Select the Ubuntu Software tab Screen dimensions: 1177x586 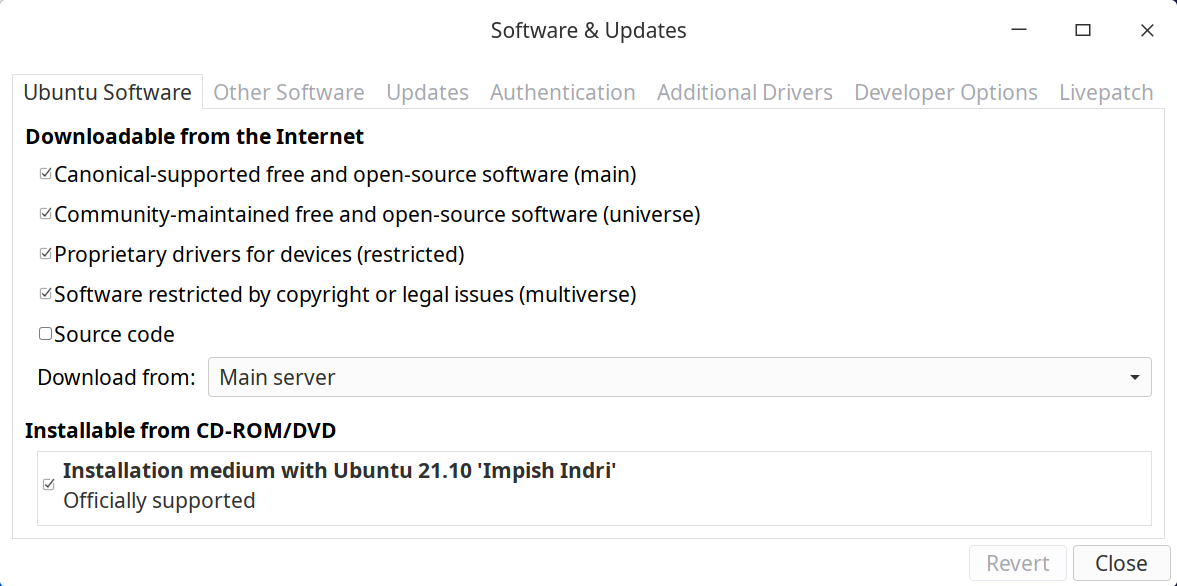click(x=107, y=92)
